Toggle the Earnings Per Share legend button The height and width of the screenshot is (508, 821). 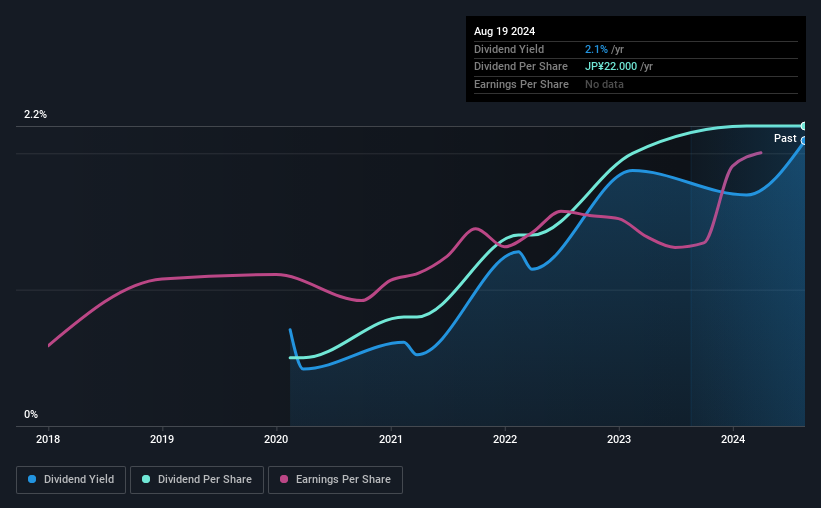pyautogui.click(x=335, y=480)
